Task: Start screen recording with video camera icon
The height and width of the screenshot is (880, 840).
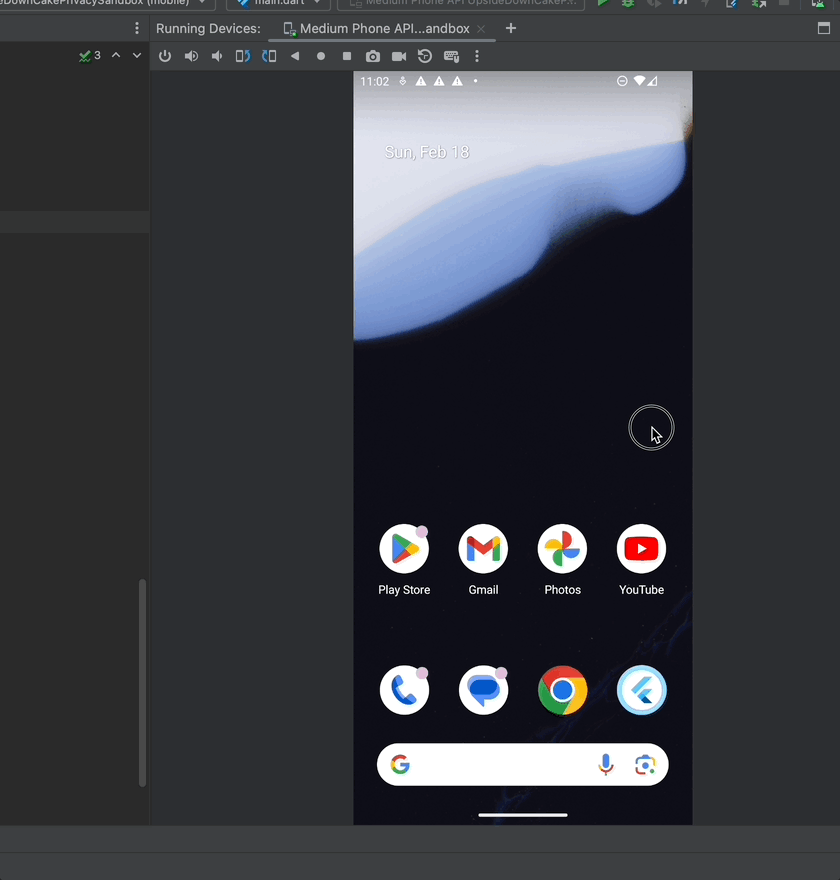Action: [399, 56]
